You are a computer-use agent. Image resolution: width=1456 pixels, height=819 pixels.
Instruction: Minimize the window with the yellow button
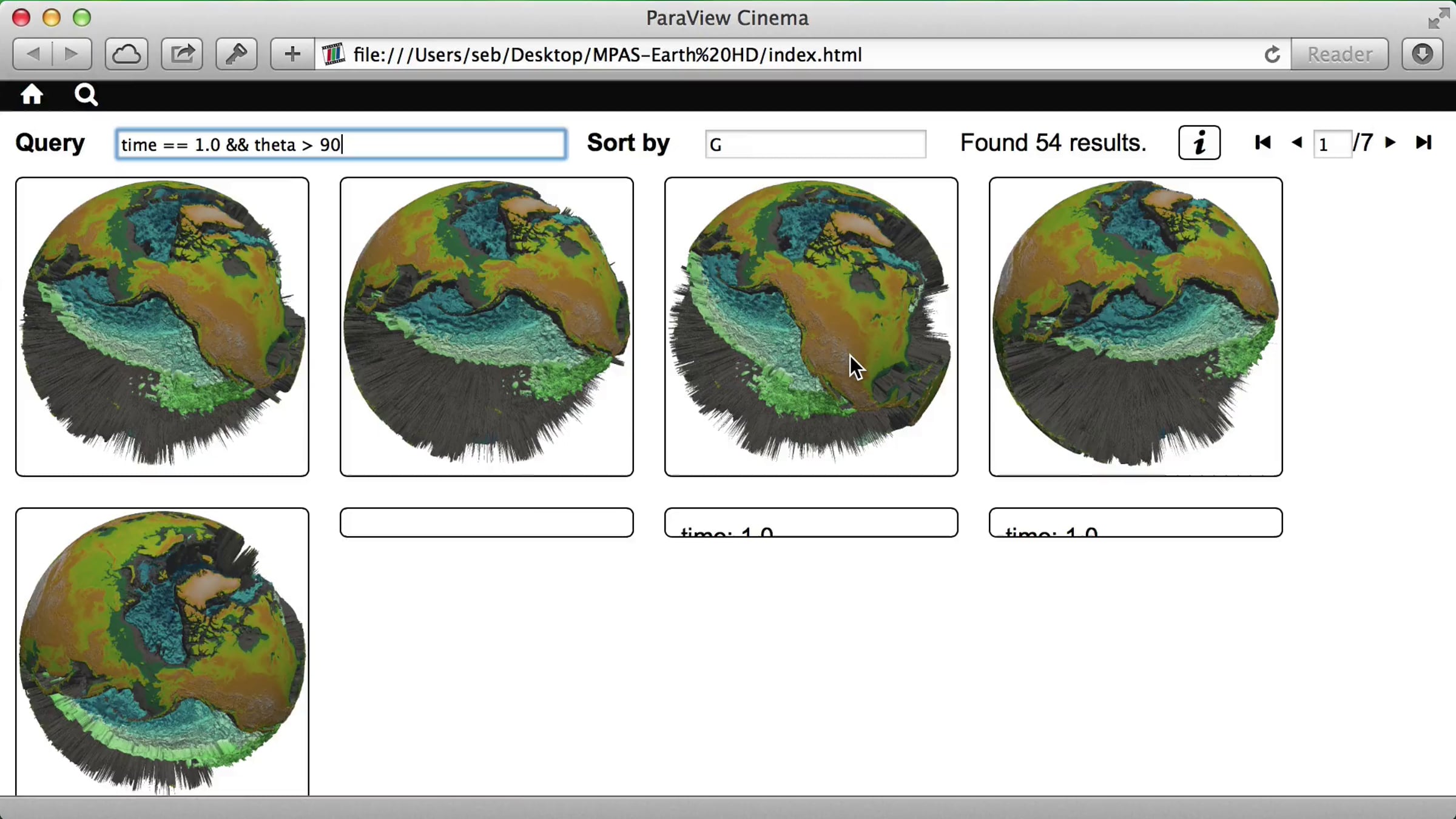pyautogui.click(x=52, y=18)
